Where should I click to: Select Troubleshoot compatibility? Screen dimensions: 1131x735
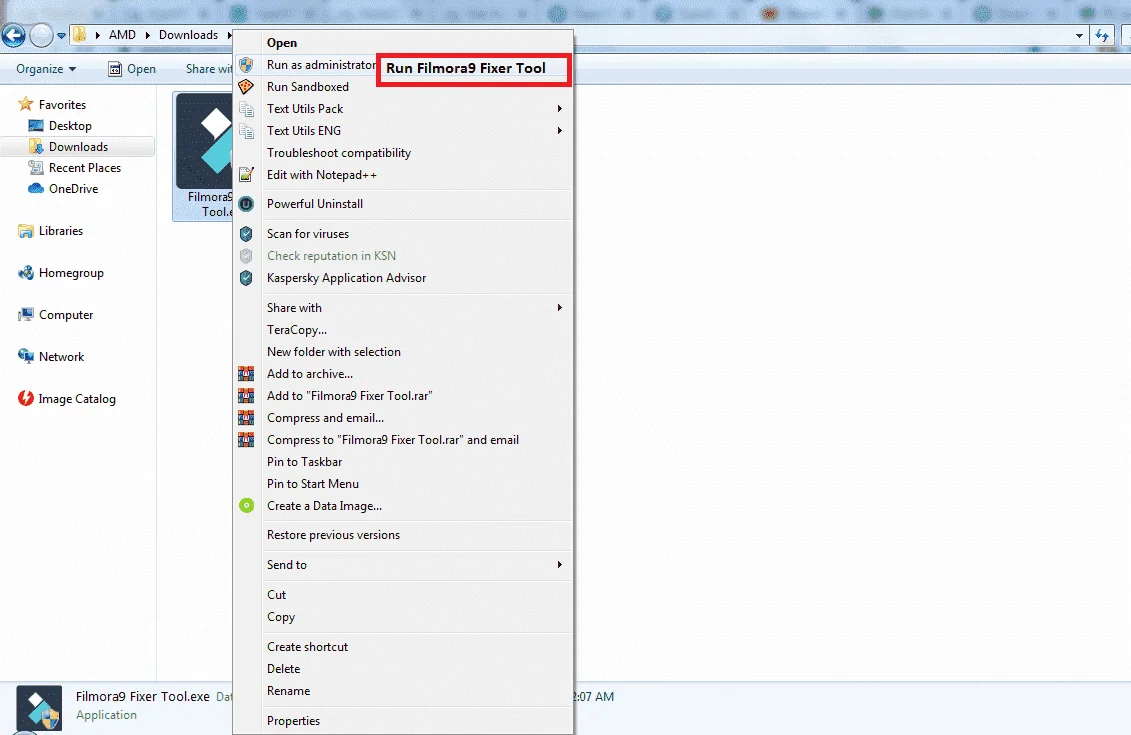point(402,153)
